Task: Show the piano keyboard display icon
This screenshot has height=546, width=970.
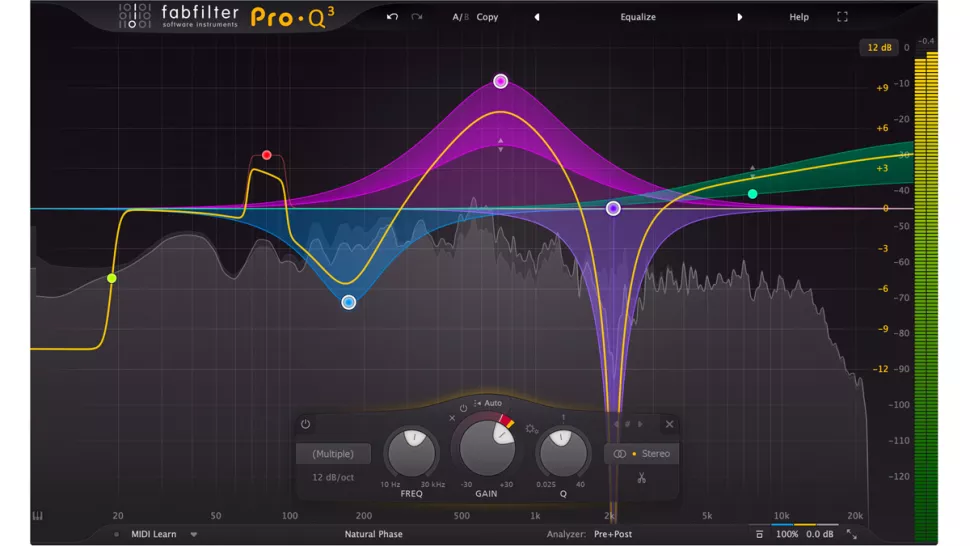Action: click(38, 516)
